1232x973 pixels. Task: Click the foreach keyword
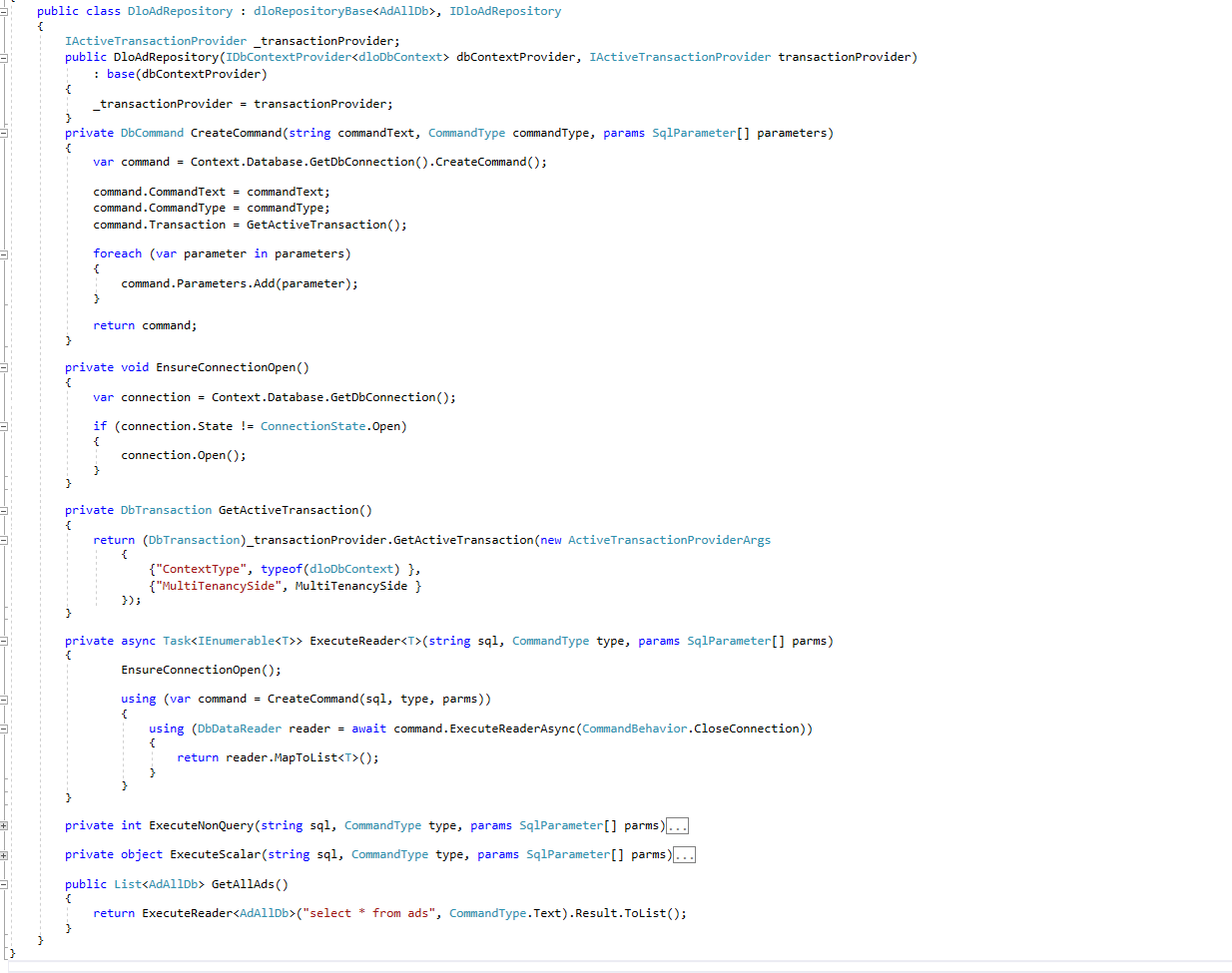point(118,253)
